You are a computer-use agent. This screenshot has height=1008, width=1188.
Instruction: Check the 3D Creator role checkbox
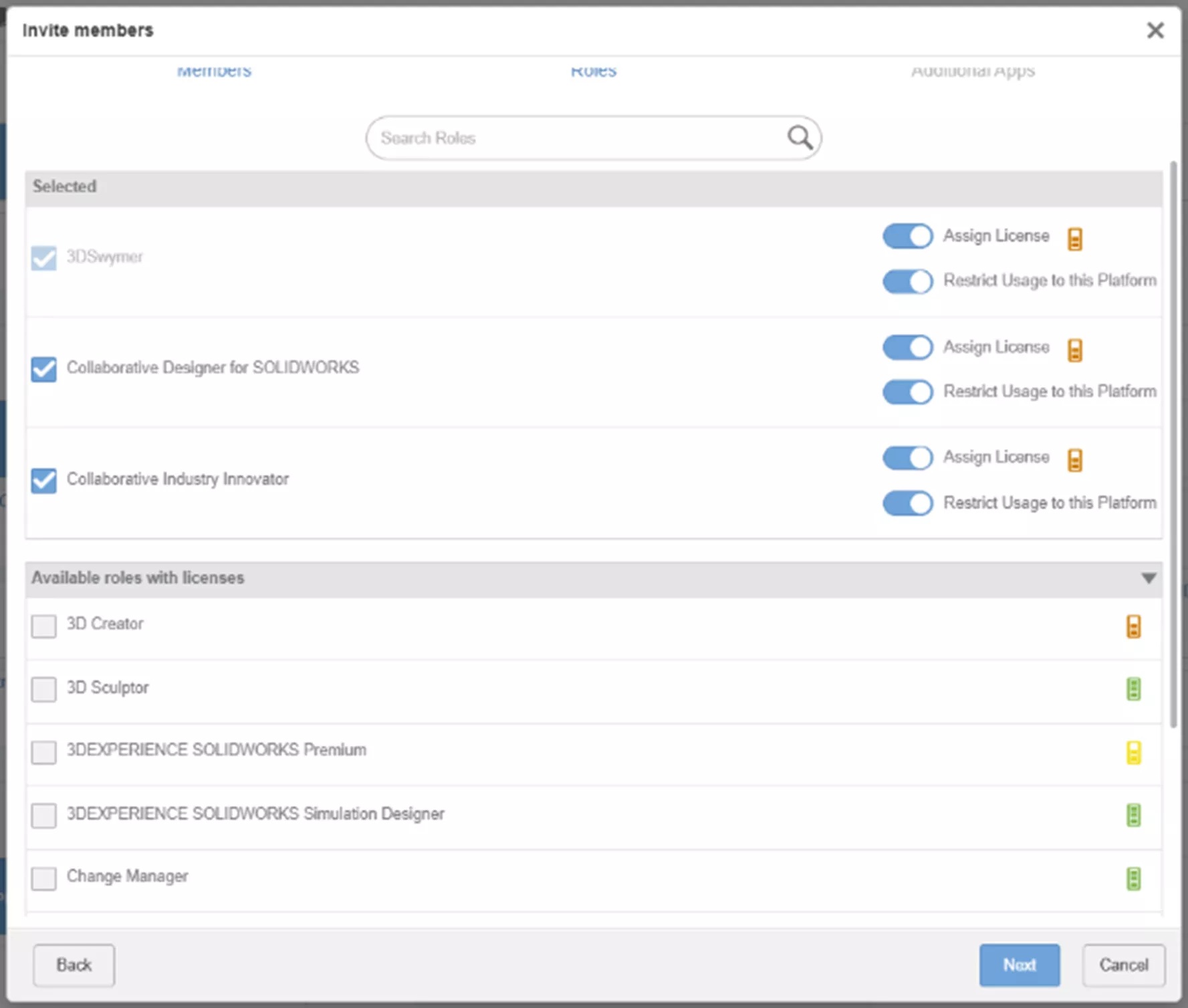[x=44, y=626]
